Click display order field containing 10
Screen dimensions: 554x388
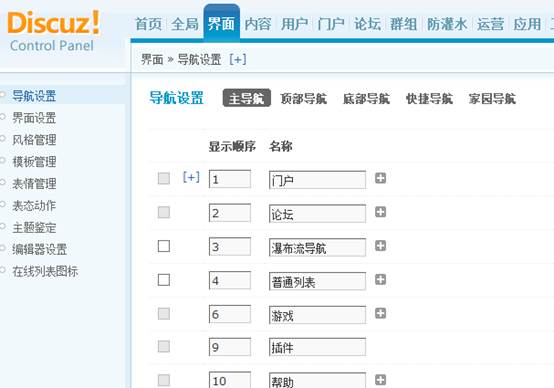(x=230, y=380)
